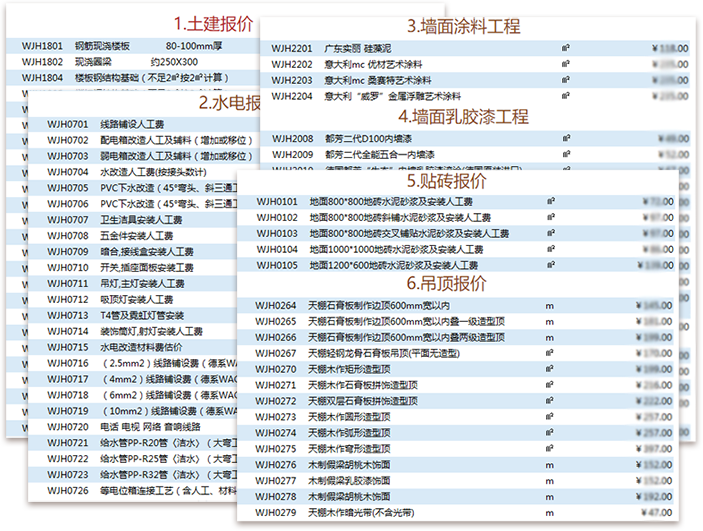Click item "线路铺设人工费"
The width and height of the screenshot is (703, 531).
[x=132, y=124]
